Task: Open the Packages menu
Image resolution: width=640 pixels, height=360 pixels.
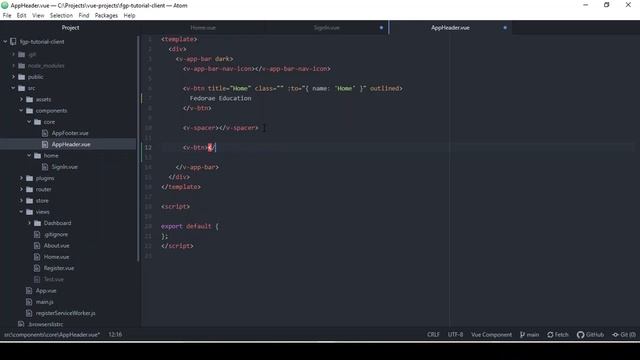Action: pyautogui.click(x=106, y=16)
